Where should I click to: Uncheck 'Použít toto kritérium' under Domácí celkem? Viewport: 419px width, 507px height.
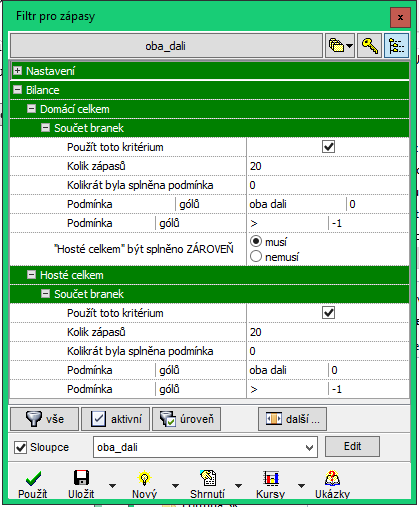tap(328, 147)
